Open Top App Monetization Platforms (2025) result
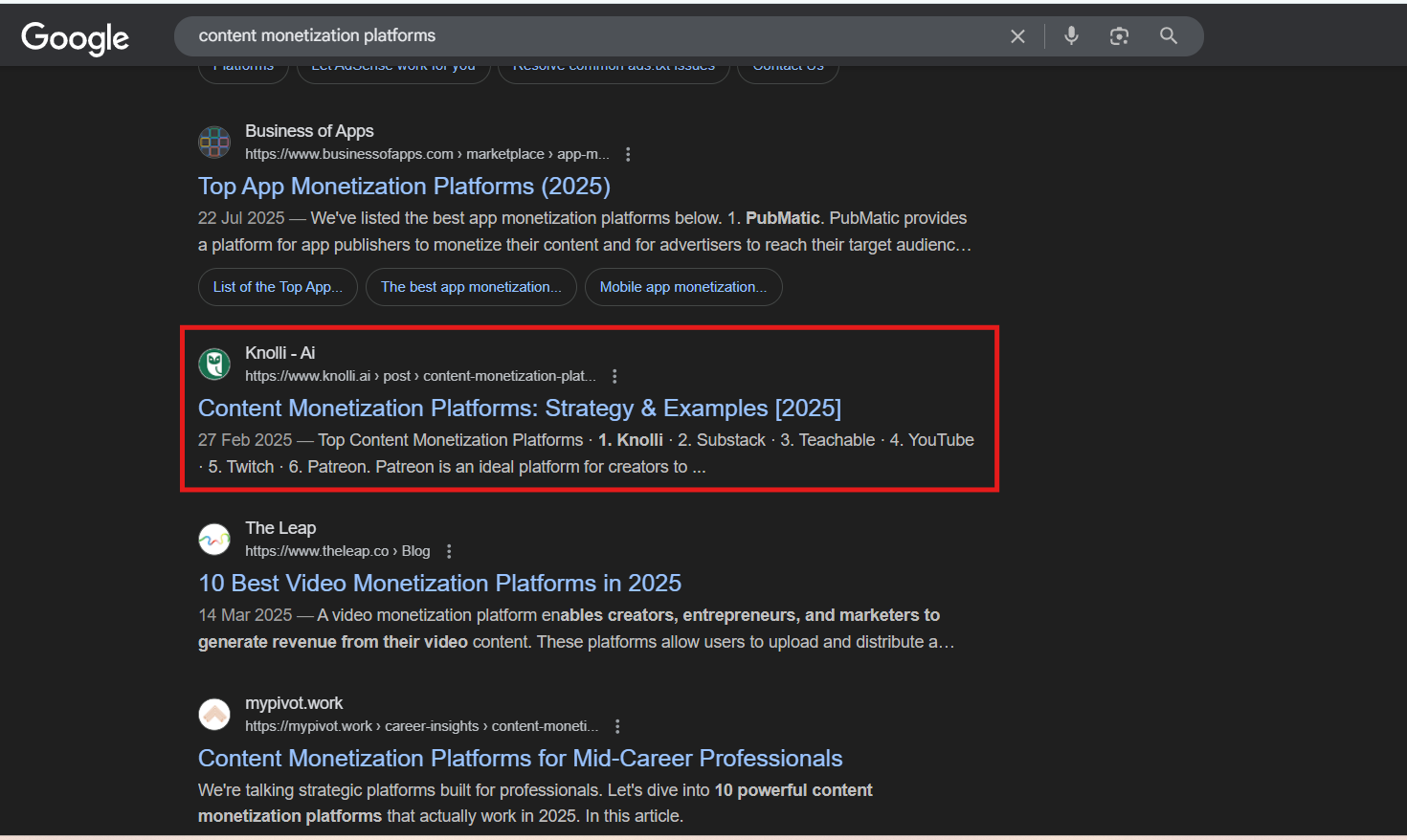Image resolution: width=1407 pixels, height=840 pixels. coord(404,186)
